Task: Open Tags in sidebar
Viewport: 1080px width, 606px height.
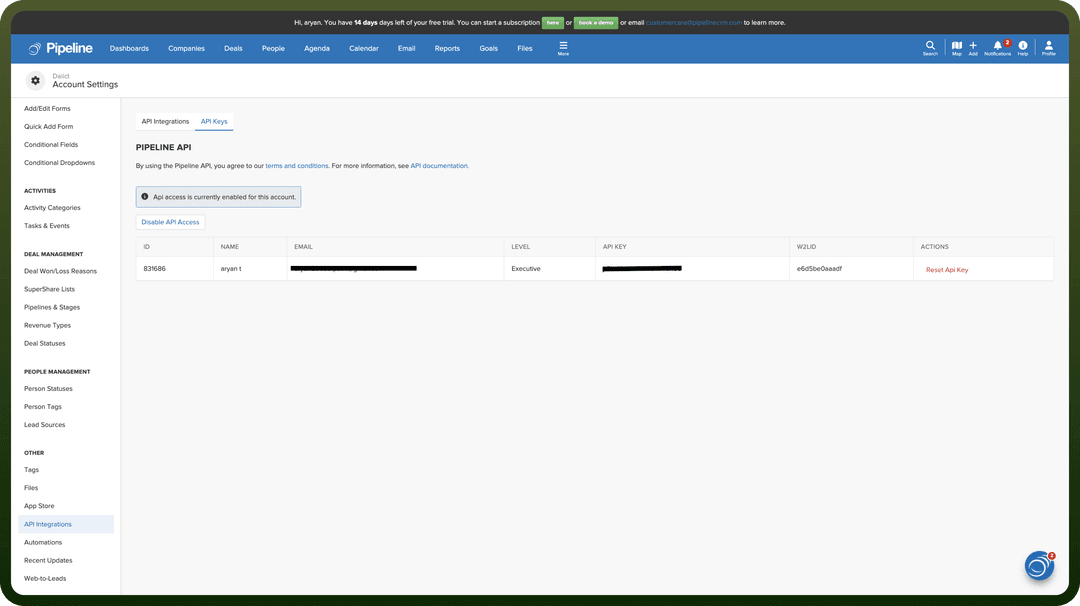Action: tap(32, 470)
